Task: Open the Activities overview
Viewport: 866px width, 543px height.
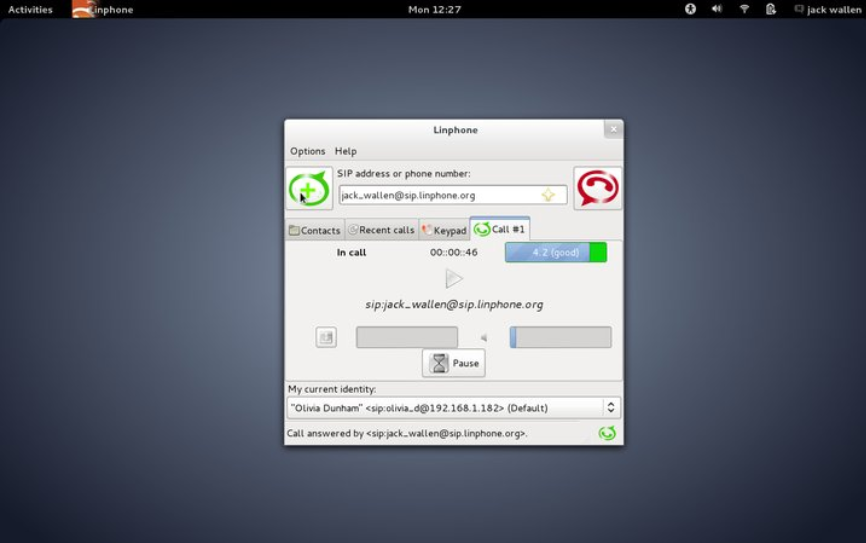Action: (30, 9)
